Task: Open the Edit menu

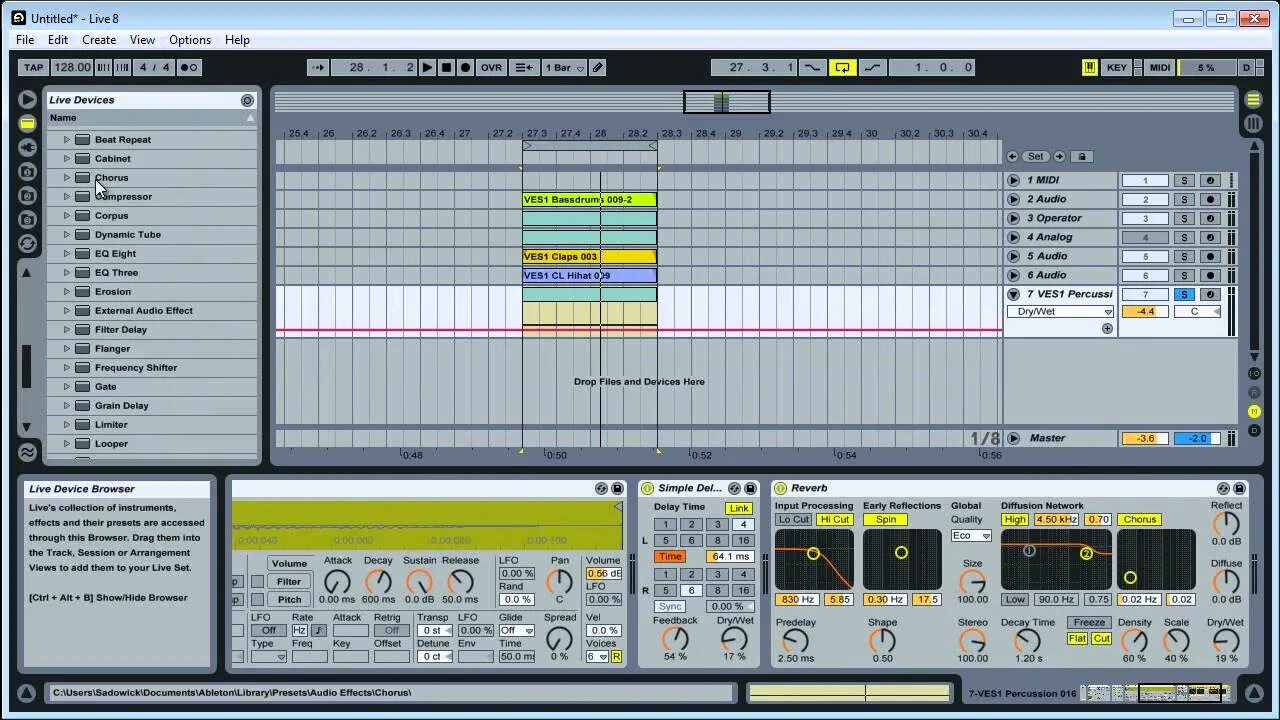Action: (58, 39)
